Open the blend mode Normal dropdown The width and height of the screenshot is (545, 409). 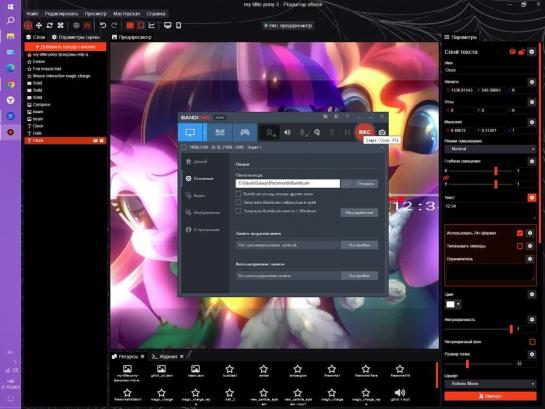tap(490, 149)
